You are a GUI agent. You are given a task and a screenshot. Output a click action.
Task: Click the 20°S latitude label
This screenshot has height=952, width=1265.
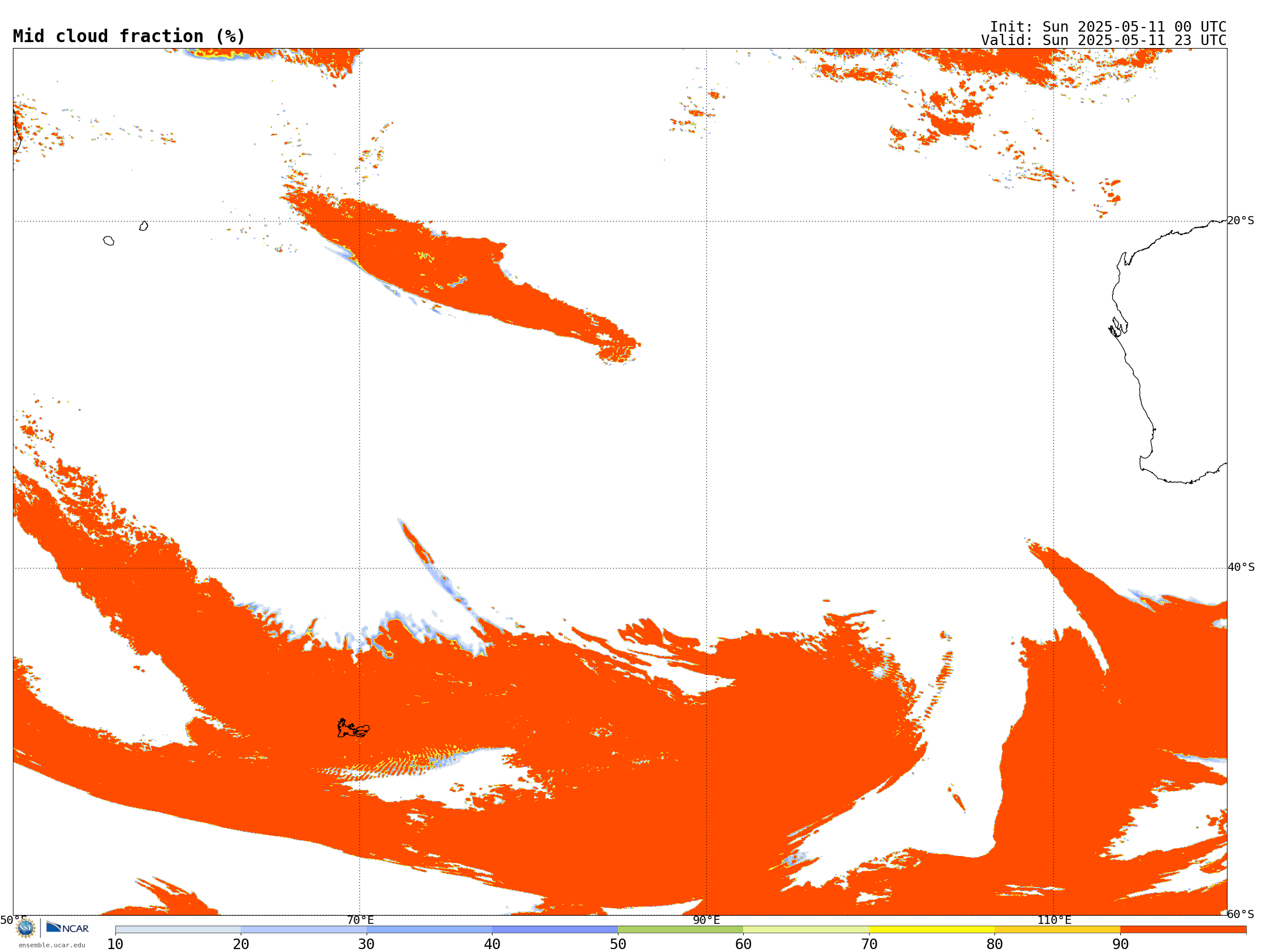(1240, 221)
